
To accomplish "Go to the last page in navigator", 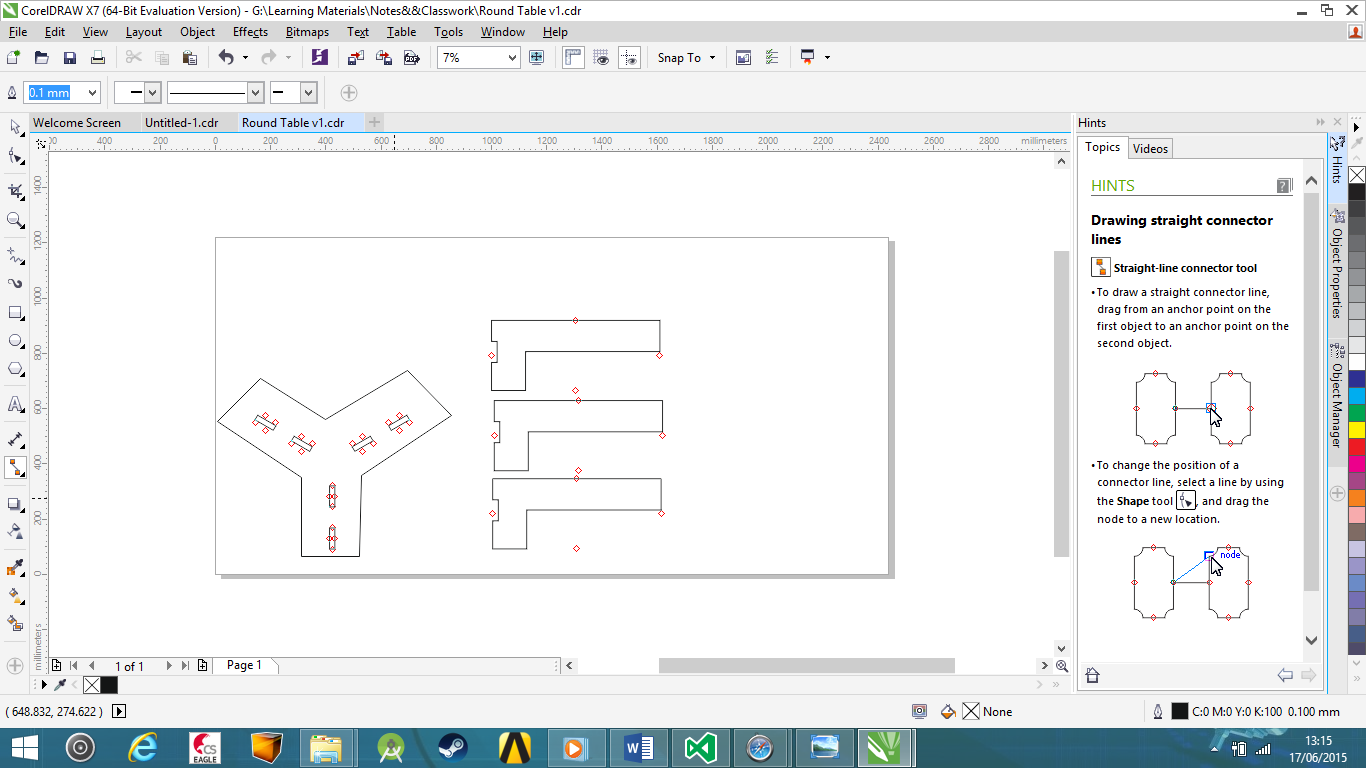I will pos(185,666).
